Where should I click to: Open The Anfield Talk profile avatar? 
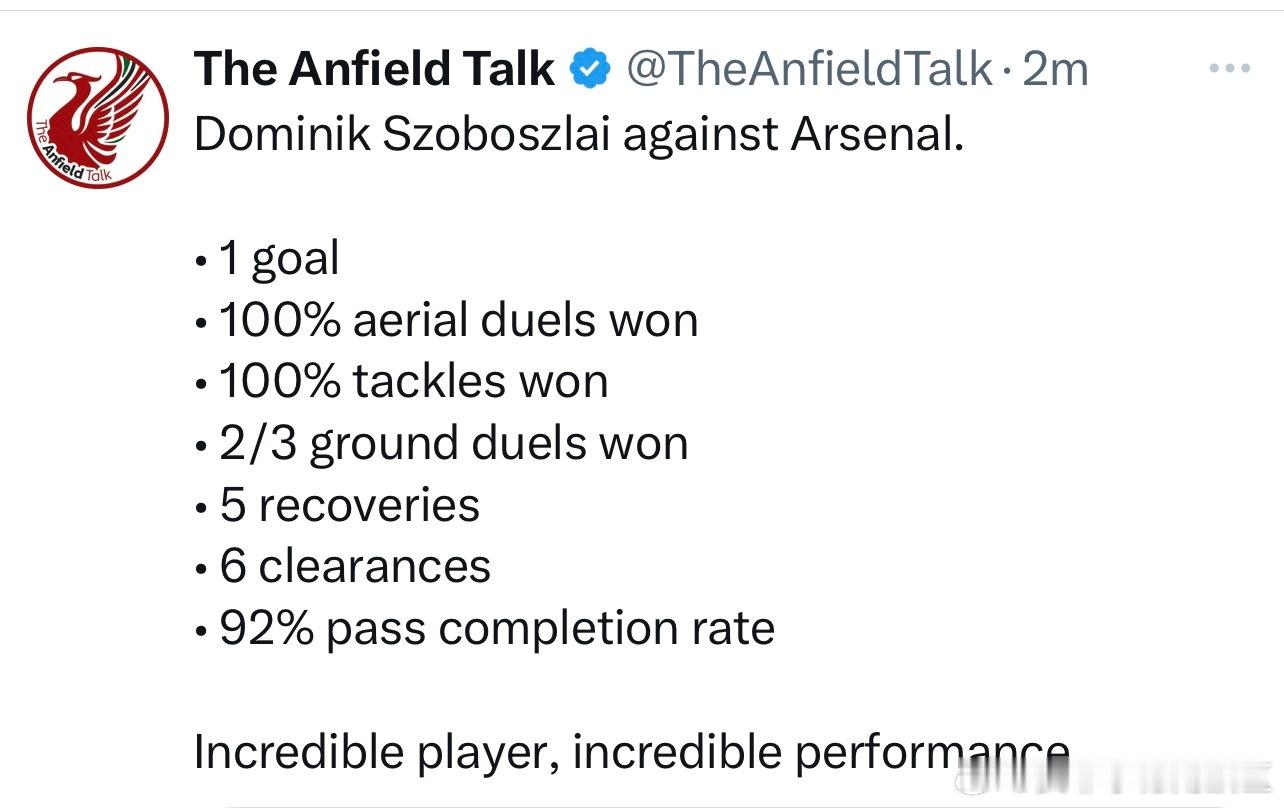tap(98, 117)
